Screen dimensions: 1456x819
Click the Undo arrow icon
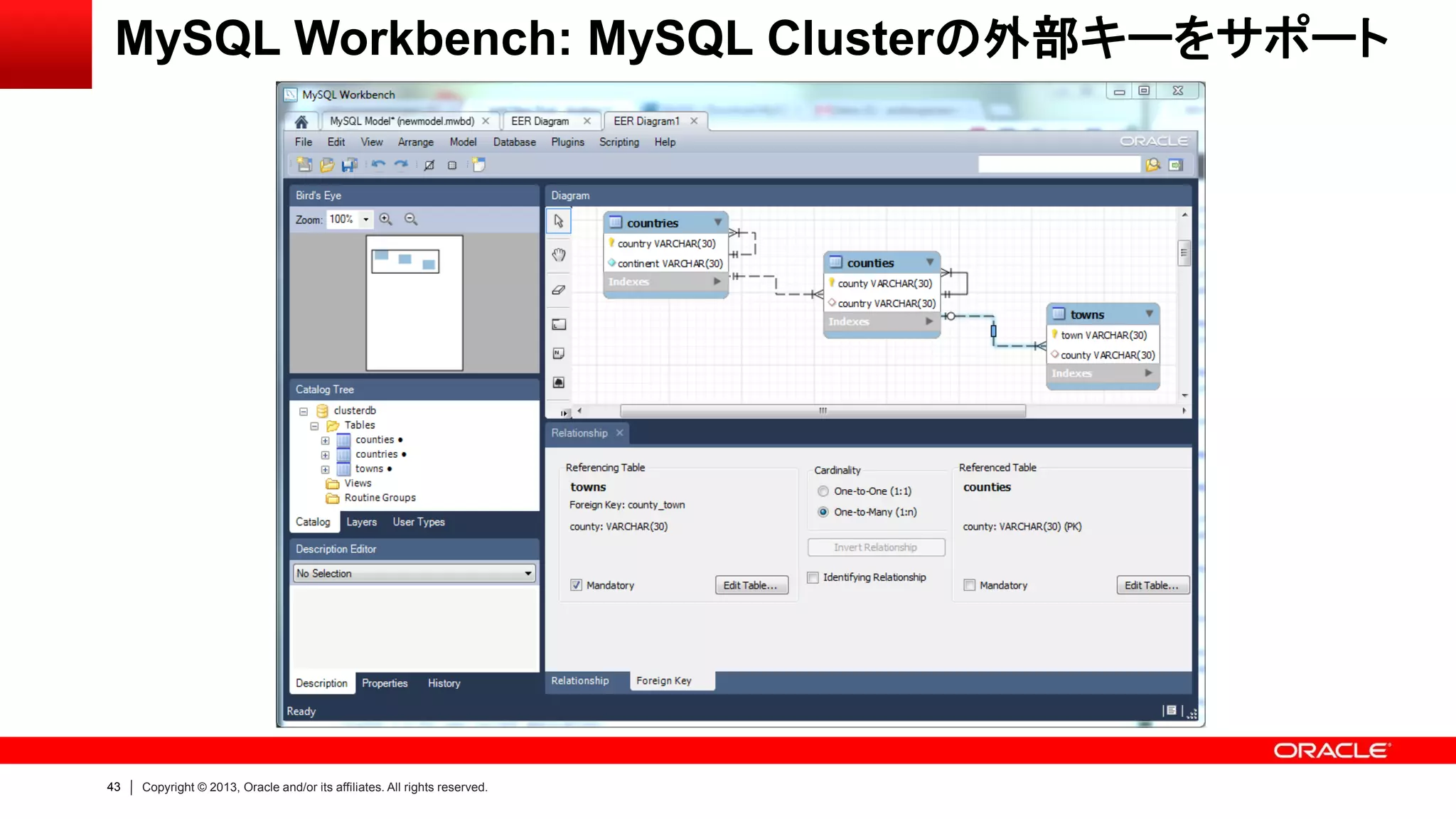coord(378,165)
